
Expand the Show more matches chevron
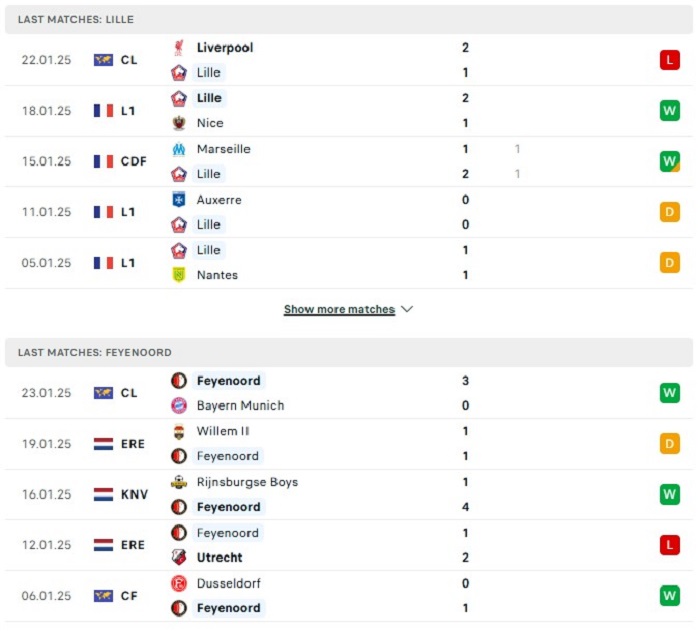pyautogui.click(x=407, y=309)
